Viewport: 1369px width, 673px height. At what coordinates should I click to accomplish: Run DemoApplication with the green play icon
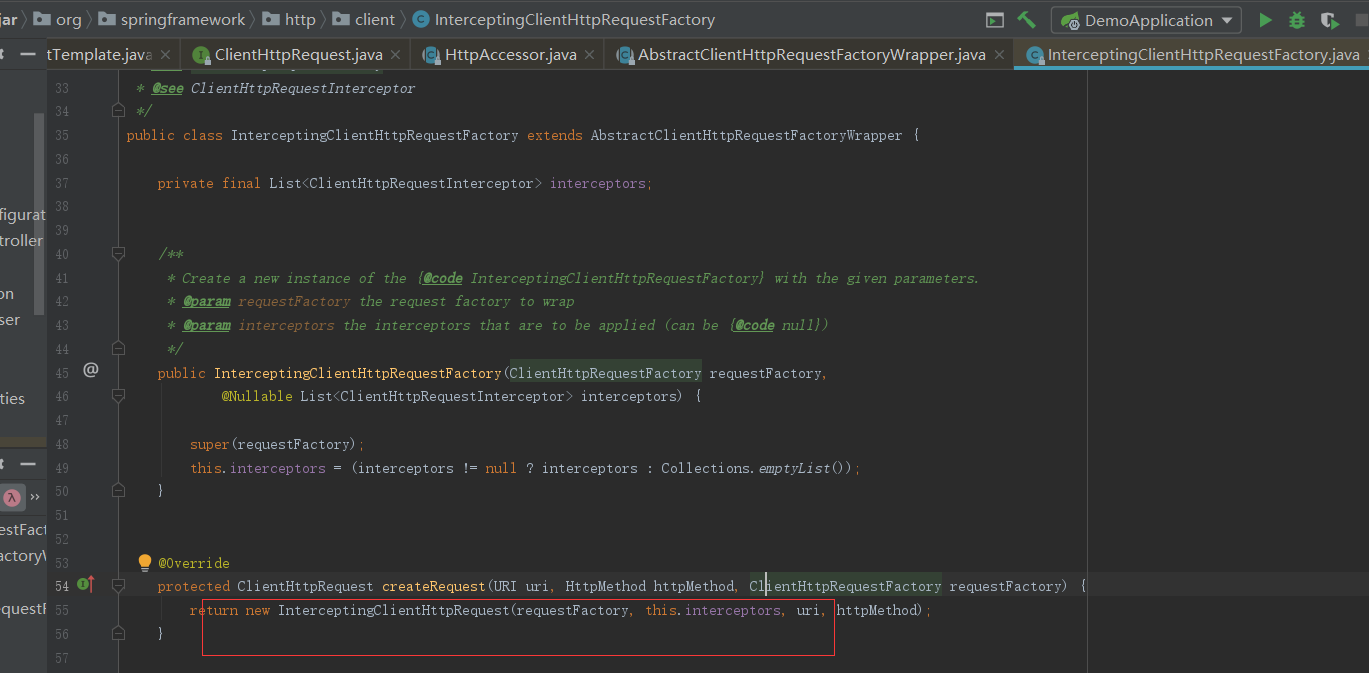1265,20
